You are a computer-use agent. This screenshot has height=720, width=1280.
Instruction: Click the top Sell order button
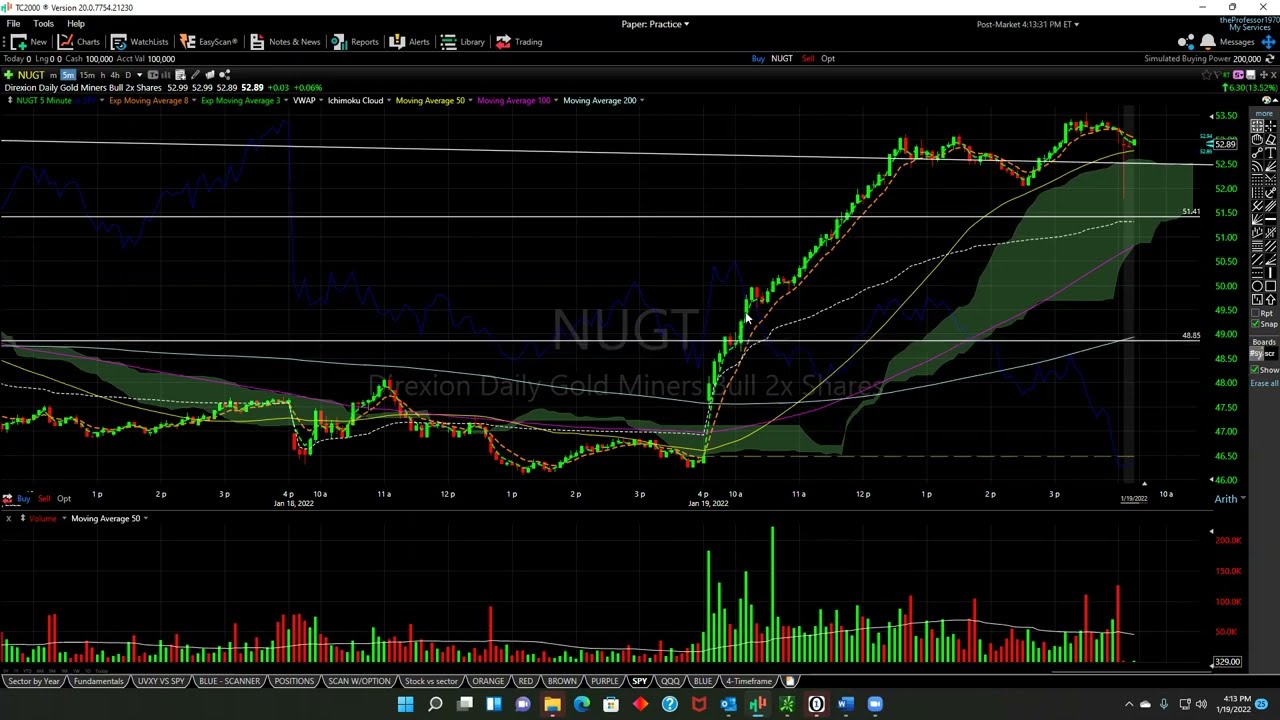pyautogui.click(x=808, y=58)
